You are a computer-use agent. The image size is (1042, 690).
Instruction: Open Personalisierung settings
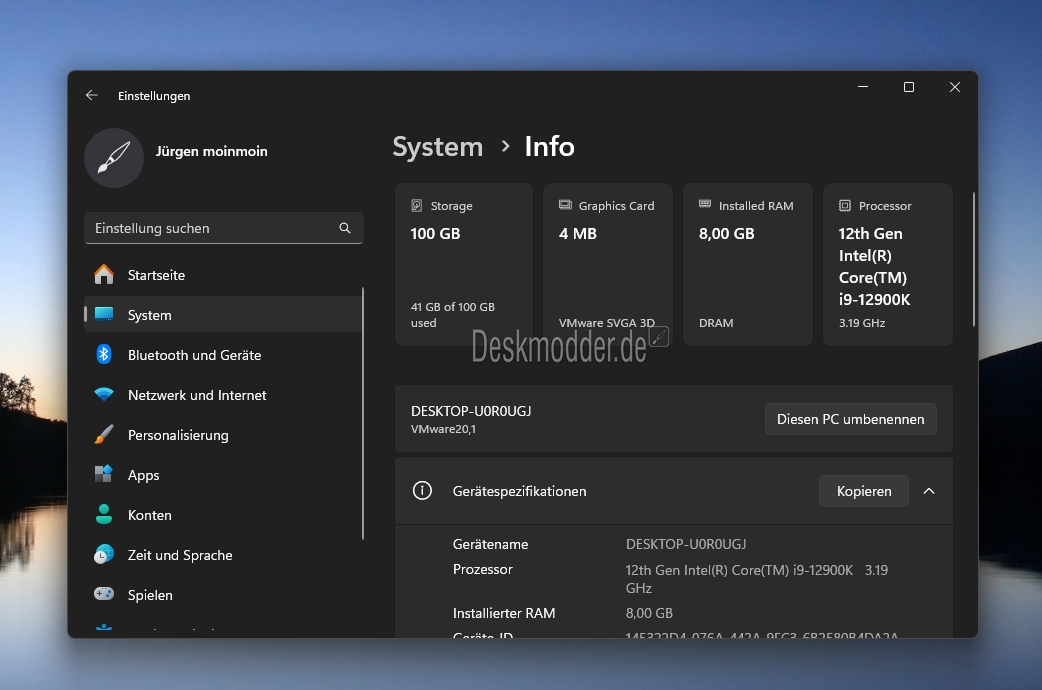click(x=223, y=435)
